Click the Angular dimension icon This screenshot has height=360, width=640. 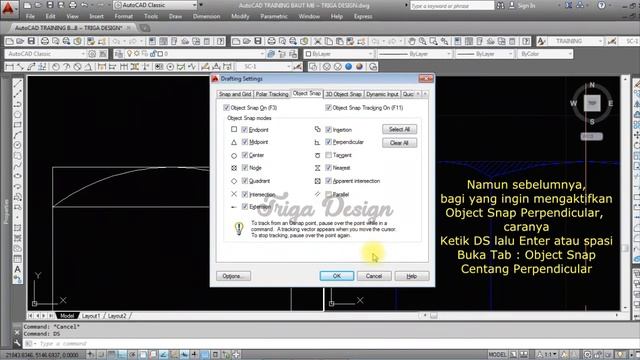click(88, 67)
